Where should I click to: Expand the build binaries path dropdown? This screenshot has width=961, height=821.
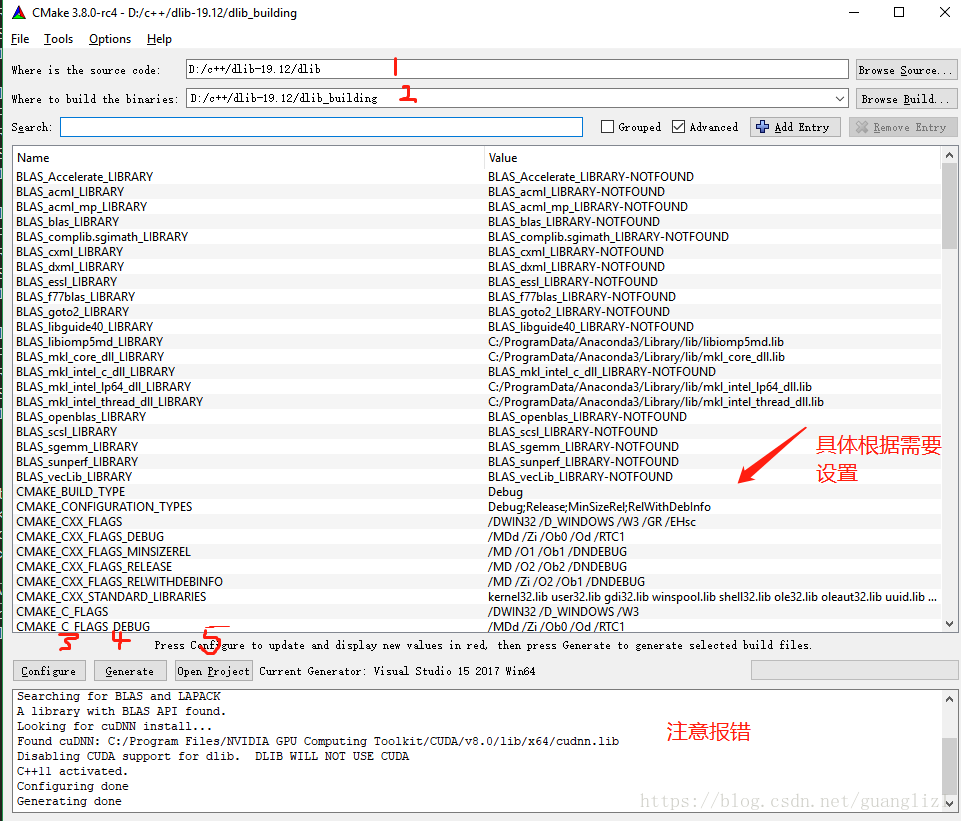tap(840, 99)
